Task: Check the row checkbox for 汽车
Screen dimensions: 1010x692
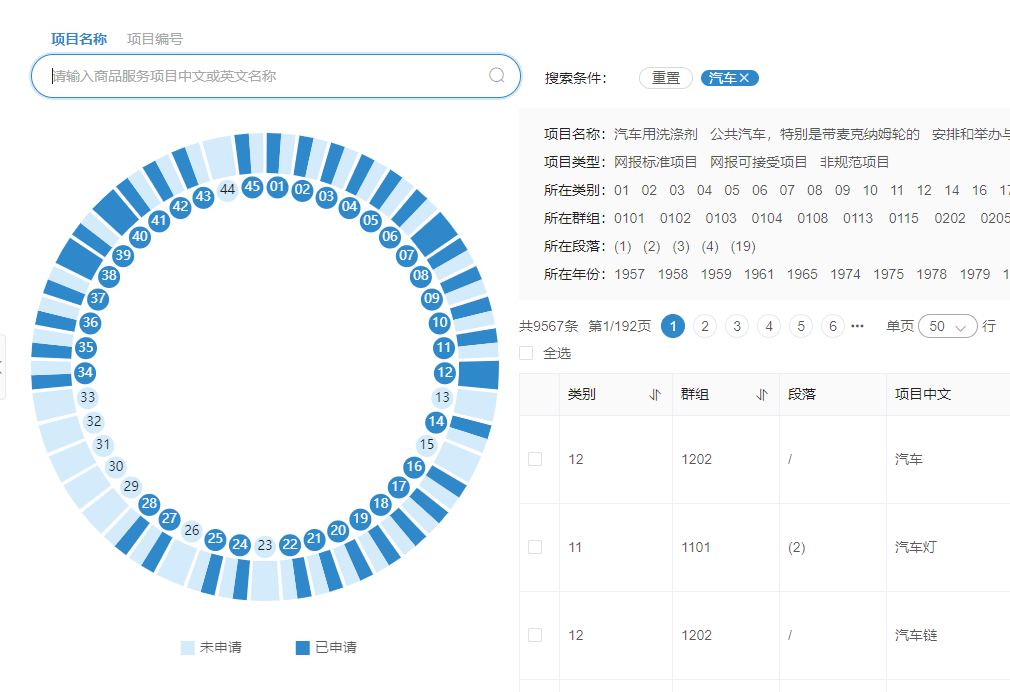Action: [535, 459]
